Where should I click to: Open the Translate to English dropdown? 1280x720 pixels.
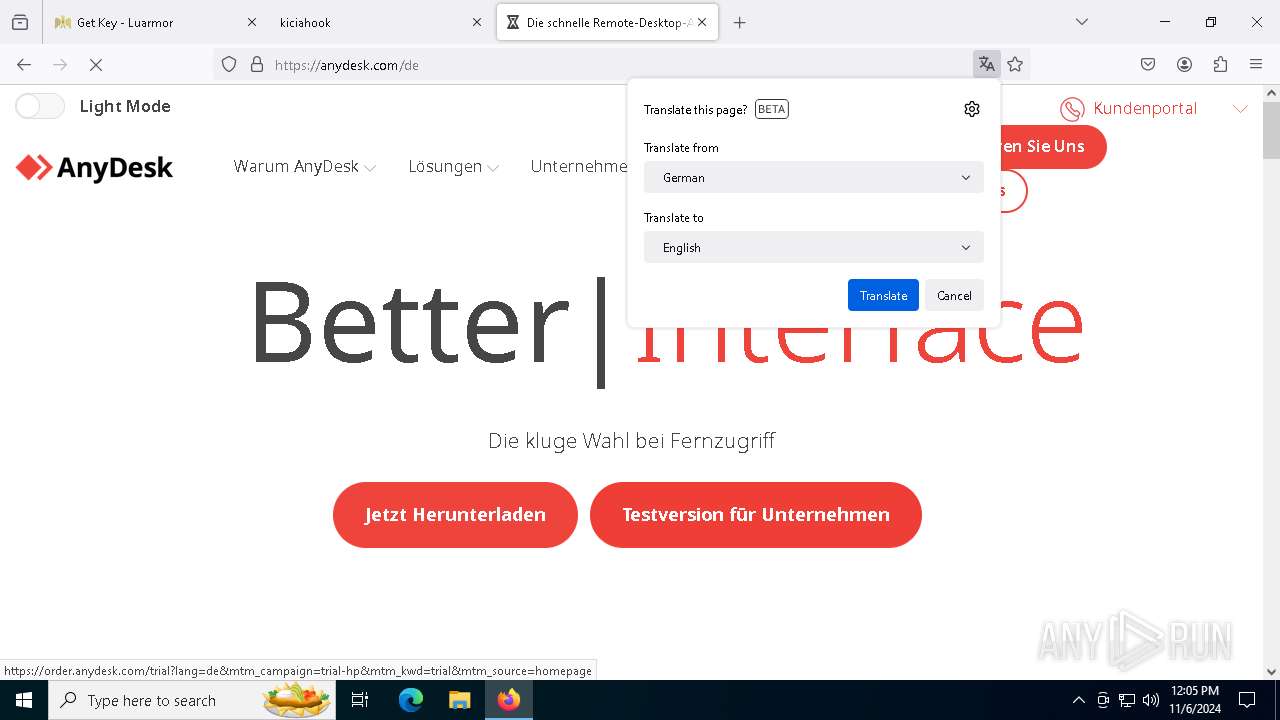pos(814,247)
